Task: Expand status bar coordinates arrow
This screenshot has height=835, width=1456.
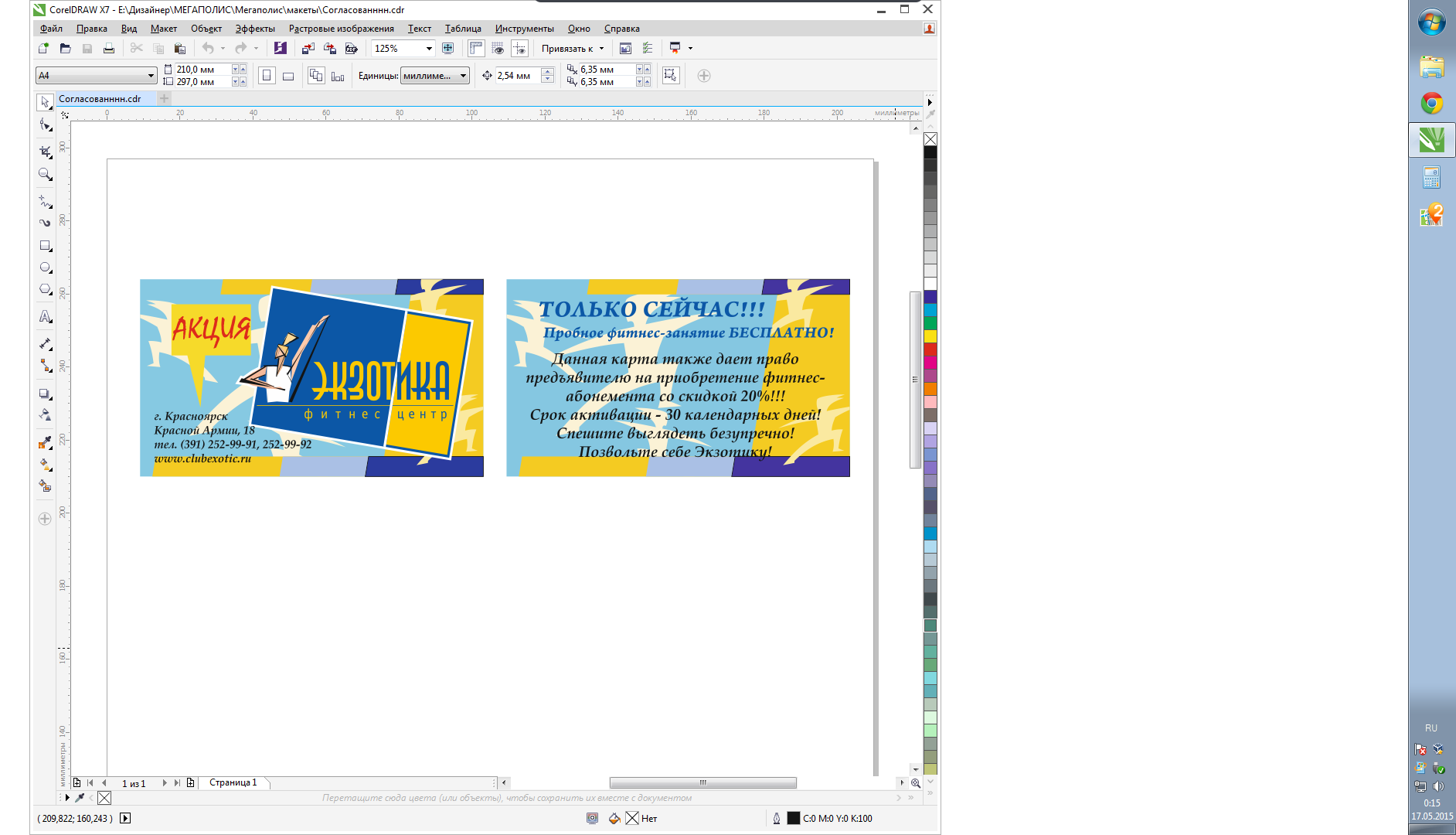Action: (x=125, y=818)
